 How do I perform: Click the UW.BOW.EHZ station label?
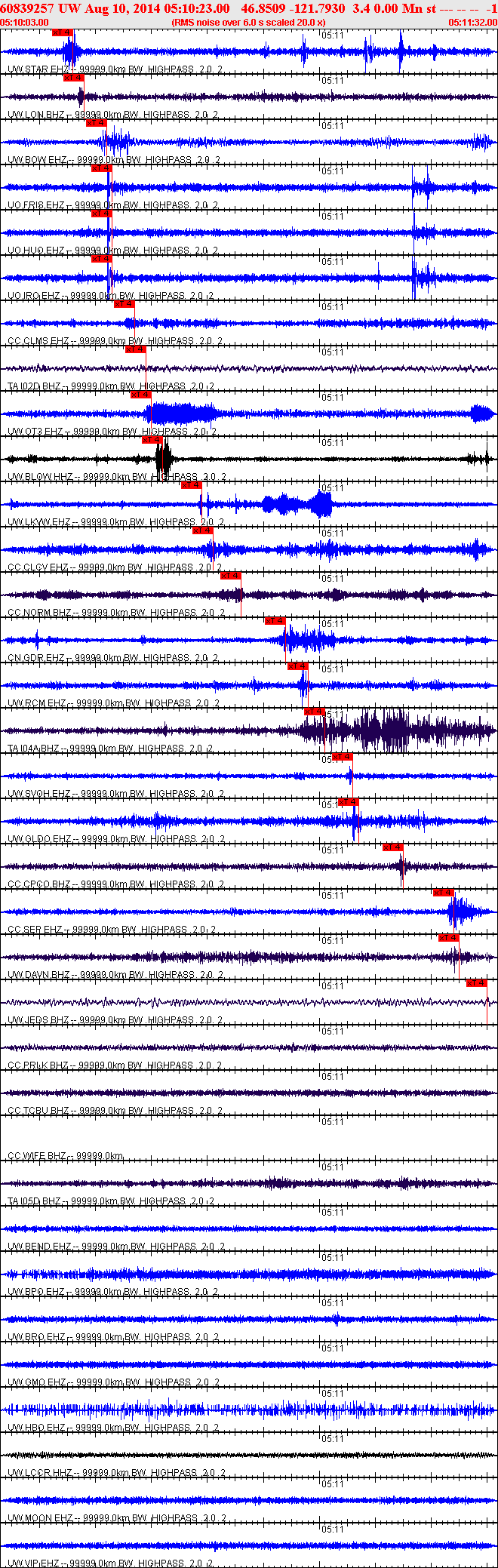(38, 160)
